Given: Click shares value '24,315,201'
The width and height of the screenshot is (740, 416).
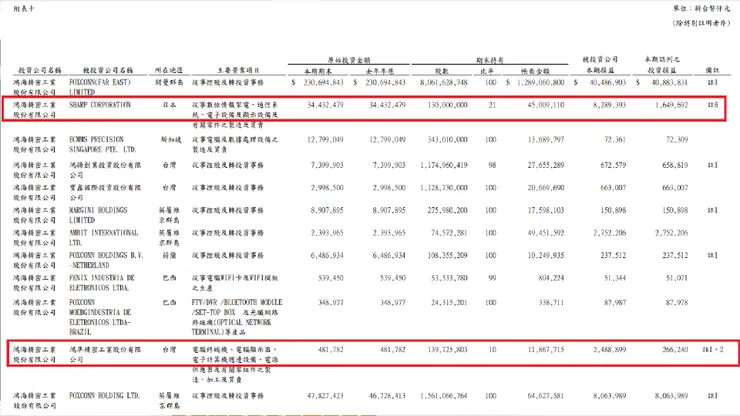Looking at the screenshot, I should coord(449,302).
